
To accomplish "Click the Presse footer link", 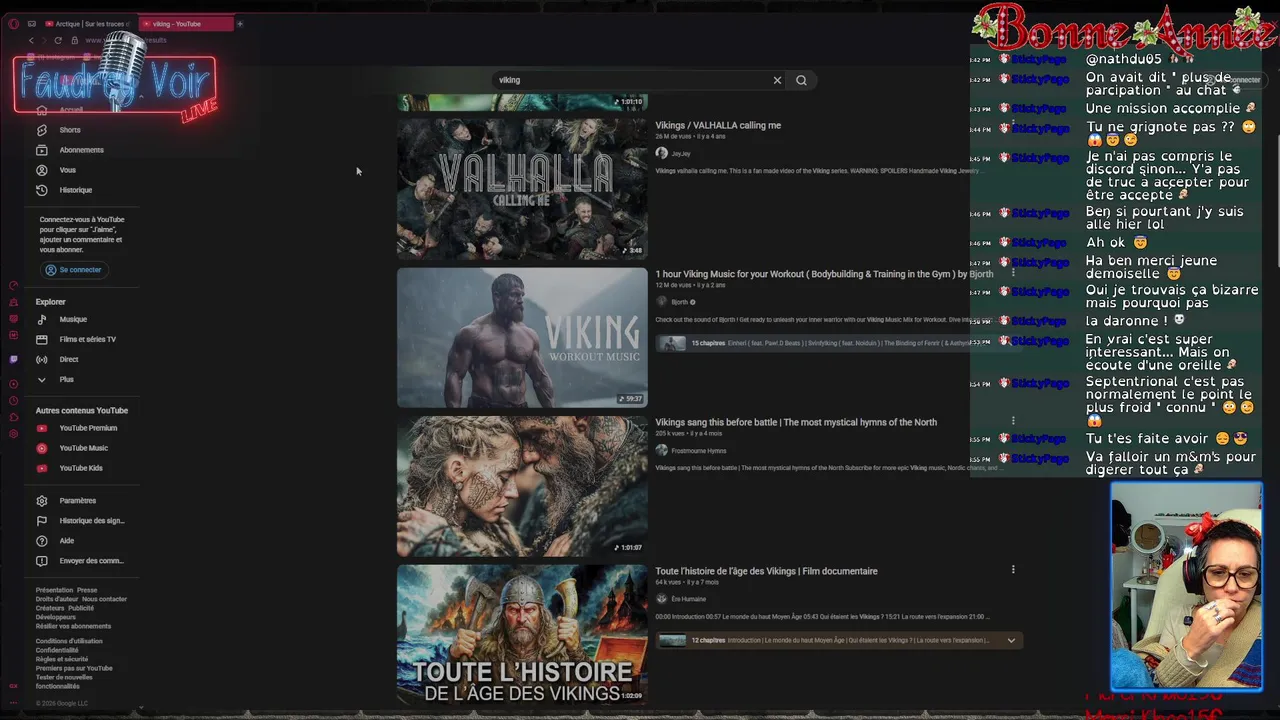I will (x=87, y=590).
